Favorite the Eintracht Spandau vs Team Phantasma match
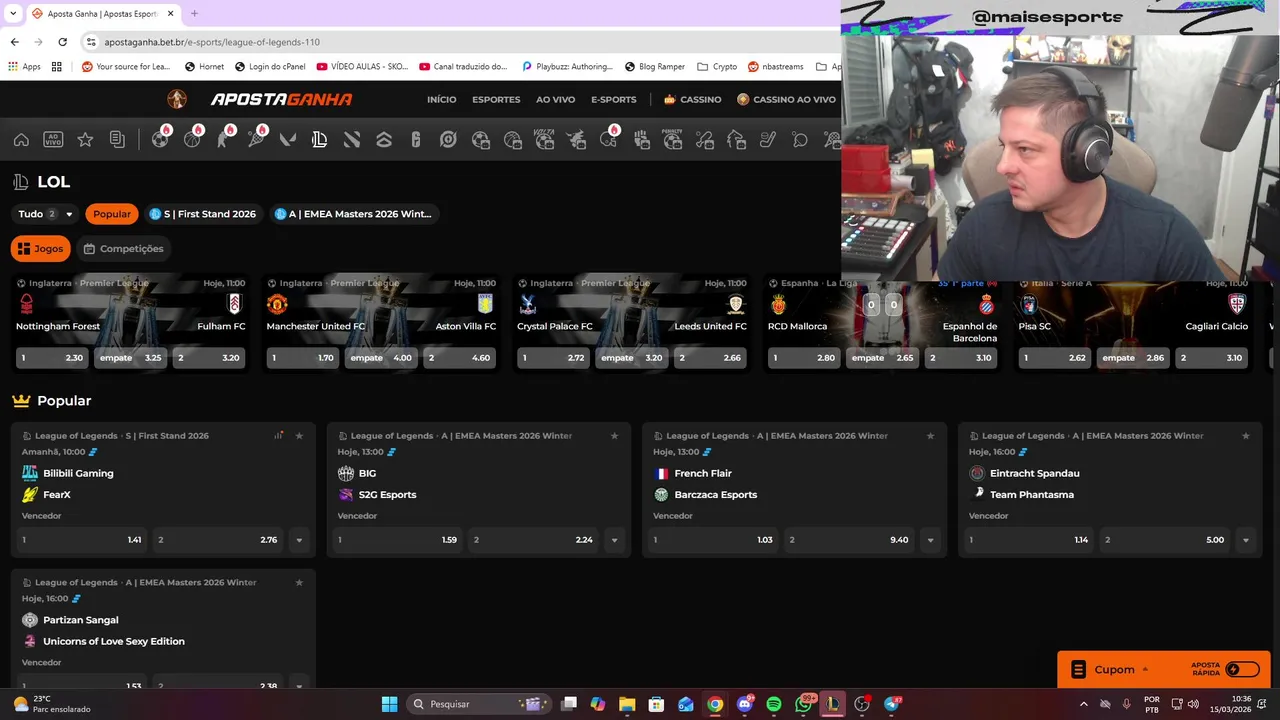This screenshot has height=720, width=1280. click(x=1246, y=436)
